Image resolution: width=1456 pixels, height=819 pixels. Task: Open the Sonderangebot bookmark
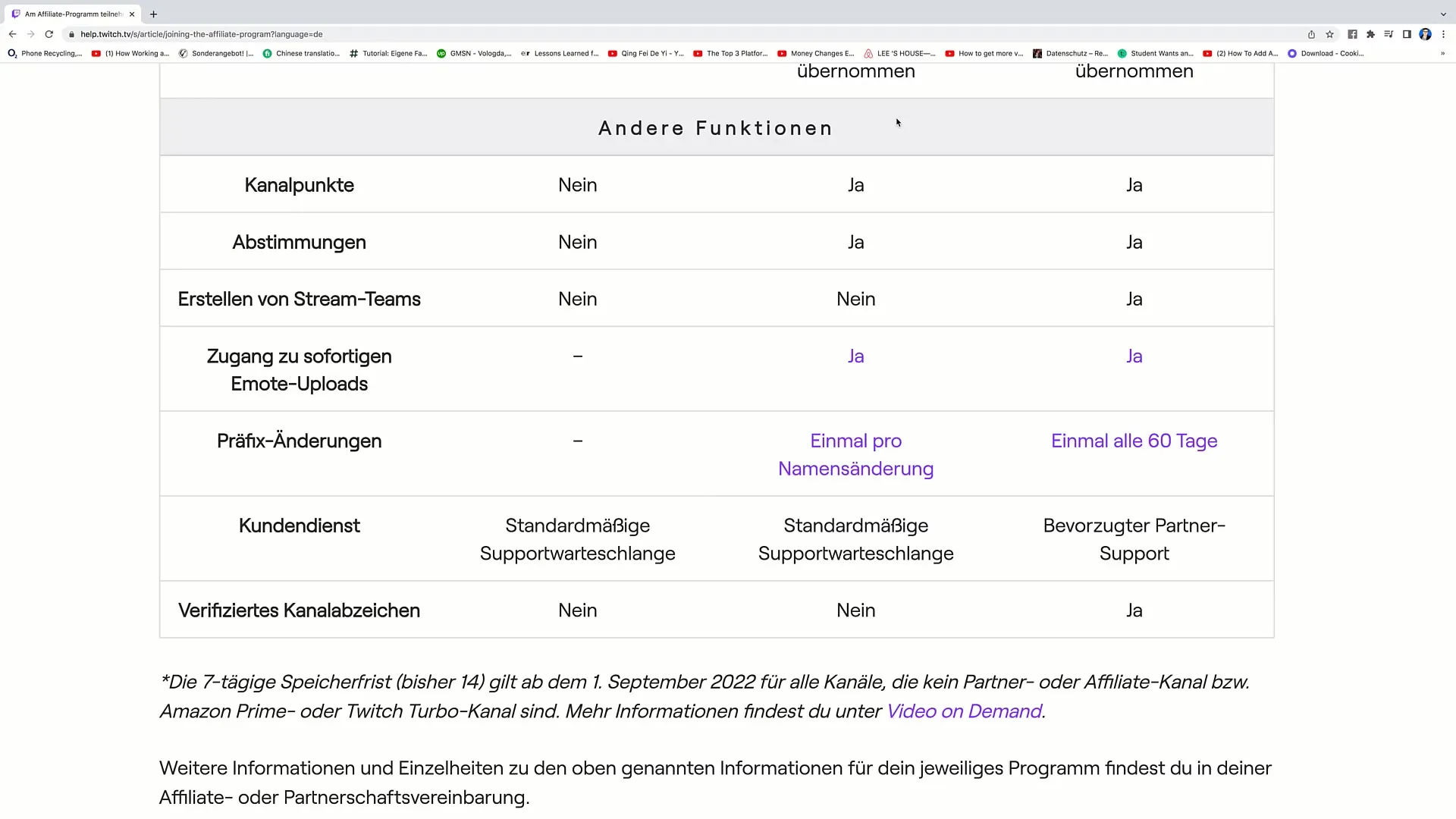pos(216,54)
